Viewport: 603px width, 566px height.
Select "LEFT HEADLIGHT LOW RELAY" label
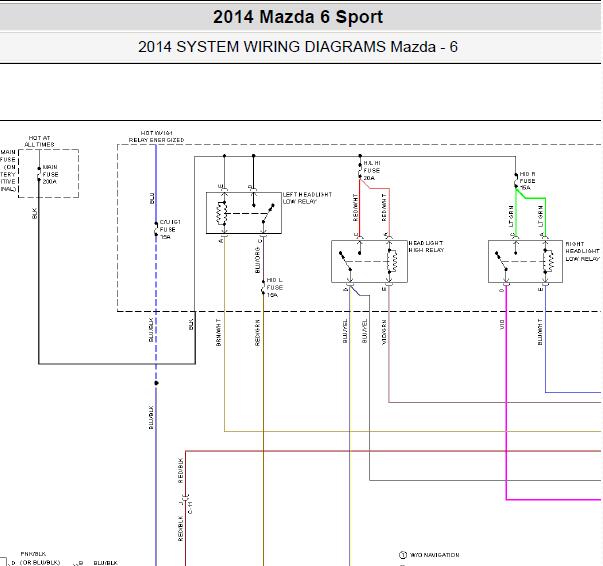click(x=307, y=198)
